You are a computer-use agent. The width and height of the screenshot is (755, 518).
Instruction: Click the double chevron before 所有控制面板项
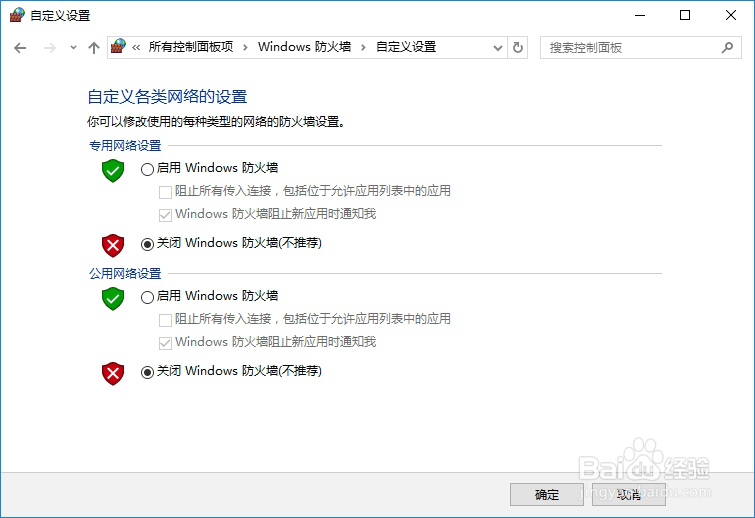(x=136, y=47)
